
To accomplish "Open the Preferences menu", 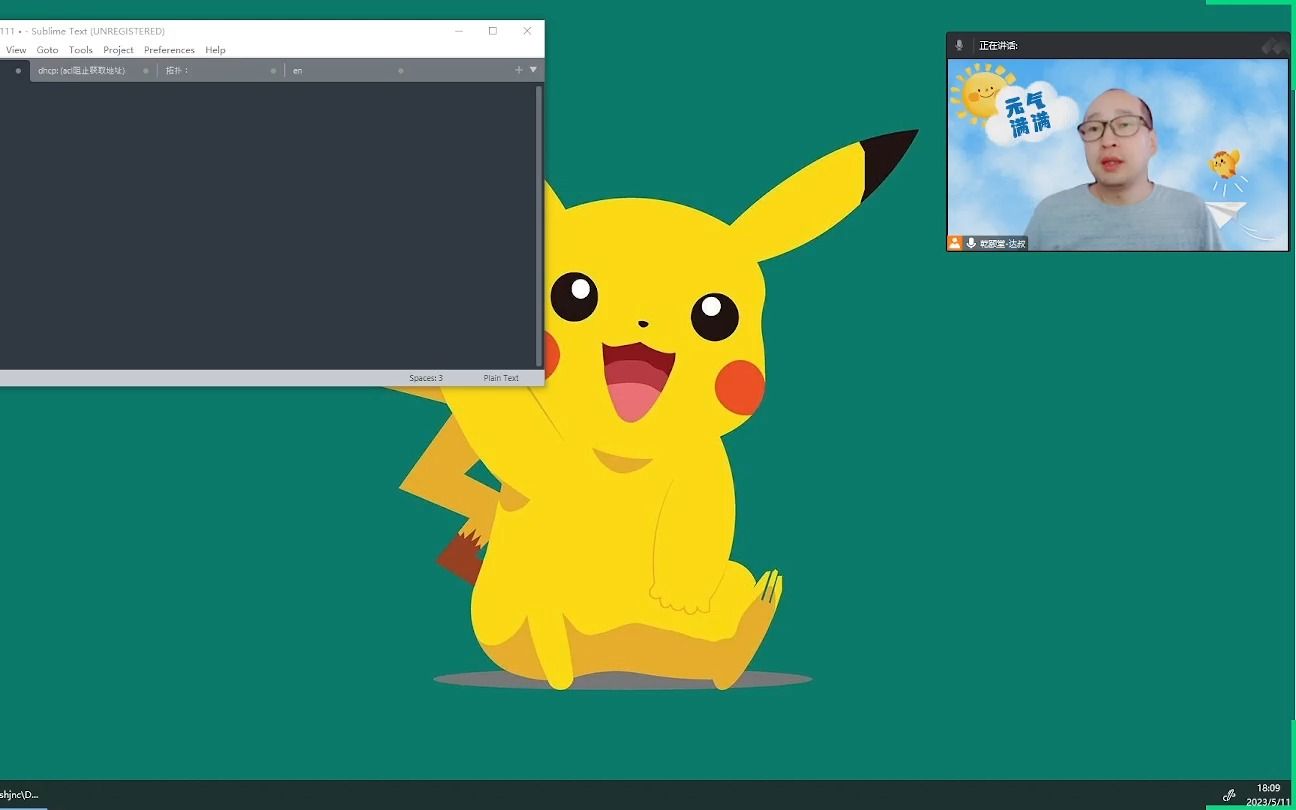I will (x=169, y=50).
